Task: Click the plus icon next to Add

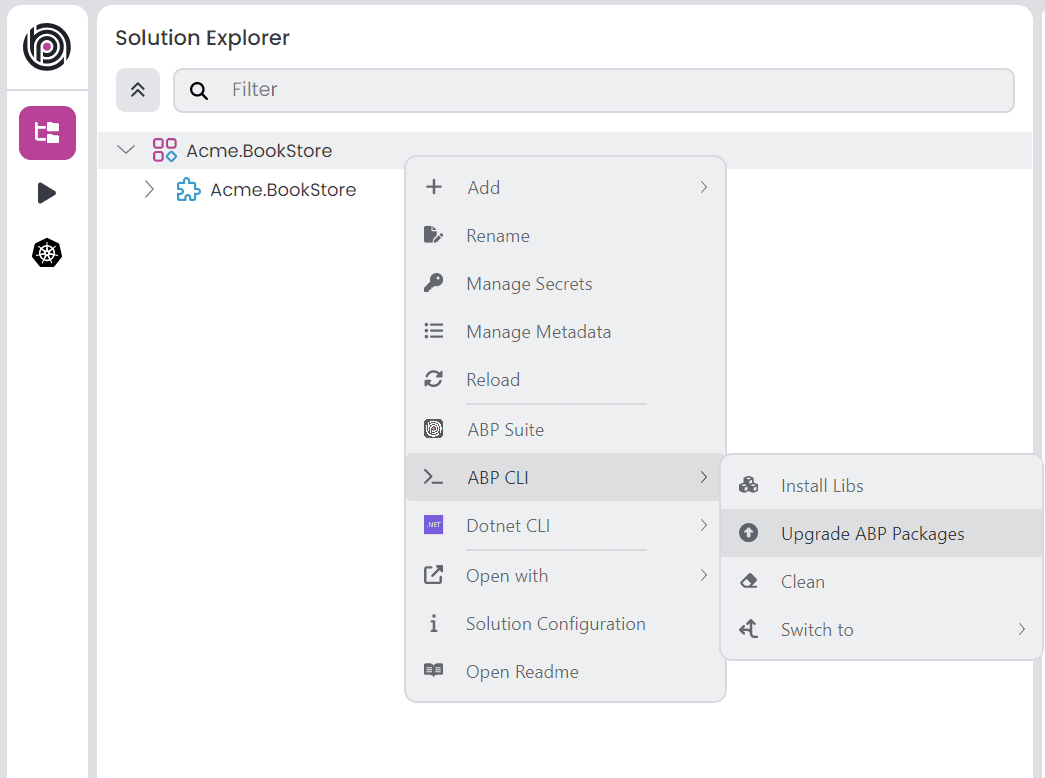Action: [434, 187]
